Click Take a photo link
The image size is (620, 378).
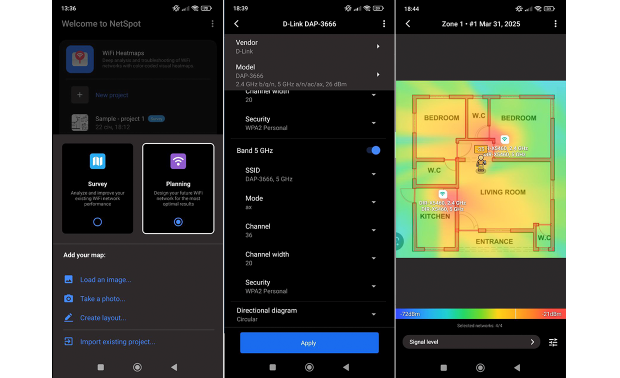[103, 299]
